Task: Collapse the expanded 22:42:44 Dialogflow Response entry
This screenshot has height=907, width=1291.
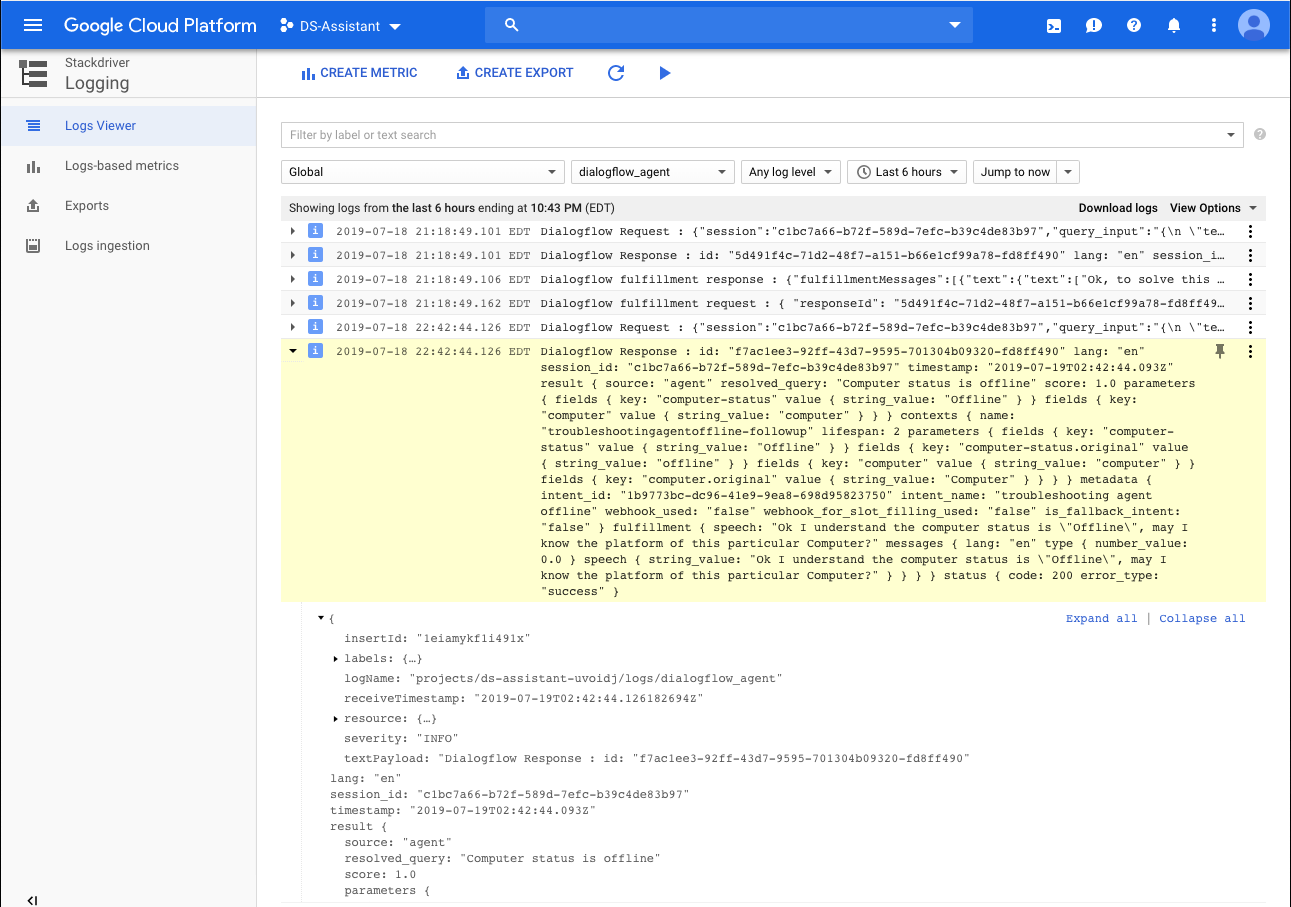Action: pyautogui.click(x=293, y=351)
